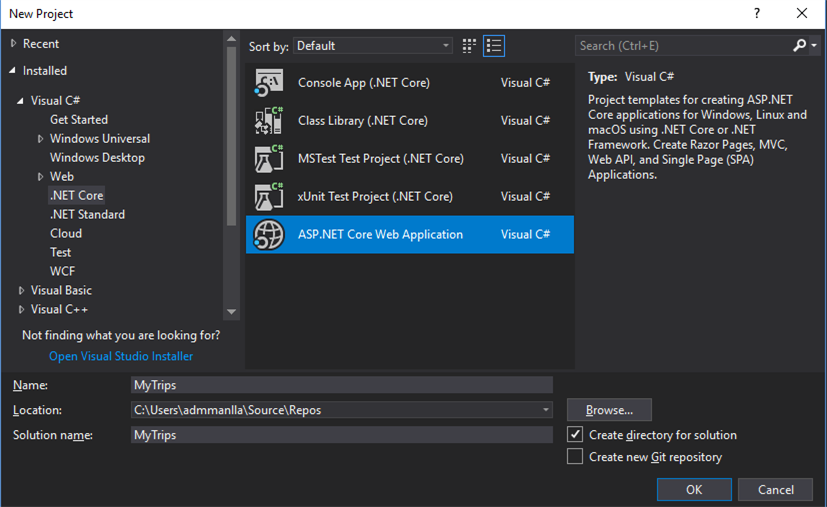Collapse the Visual C# node
This screenshot has height=507, width=827.
(x=21, y=101)
